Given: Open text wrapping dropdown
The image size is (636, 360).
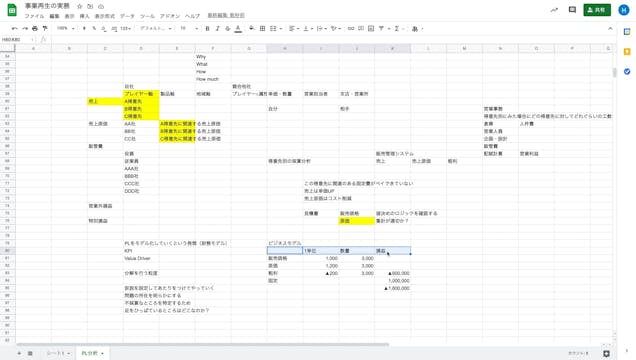Looking at the screenshot, I should pos(321,28).
